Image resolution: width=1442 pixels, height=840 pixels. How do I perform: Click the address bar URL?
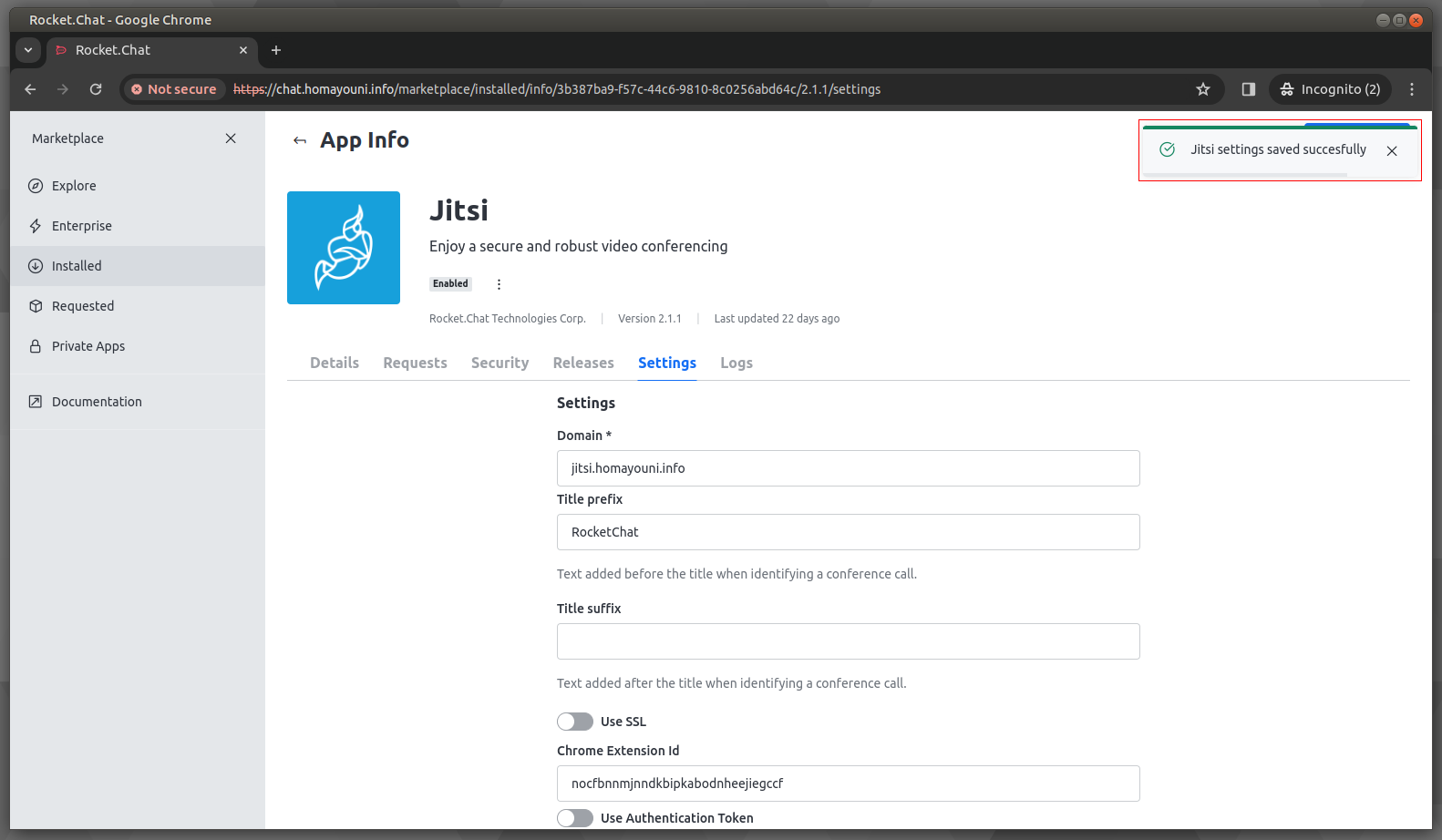point(557,89)
